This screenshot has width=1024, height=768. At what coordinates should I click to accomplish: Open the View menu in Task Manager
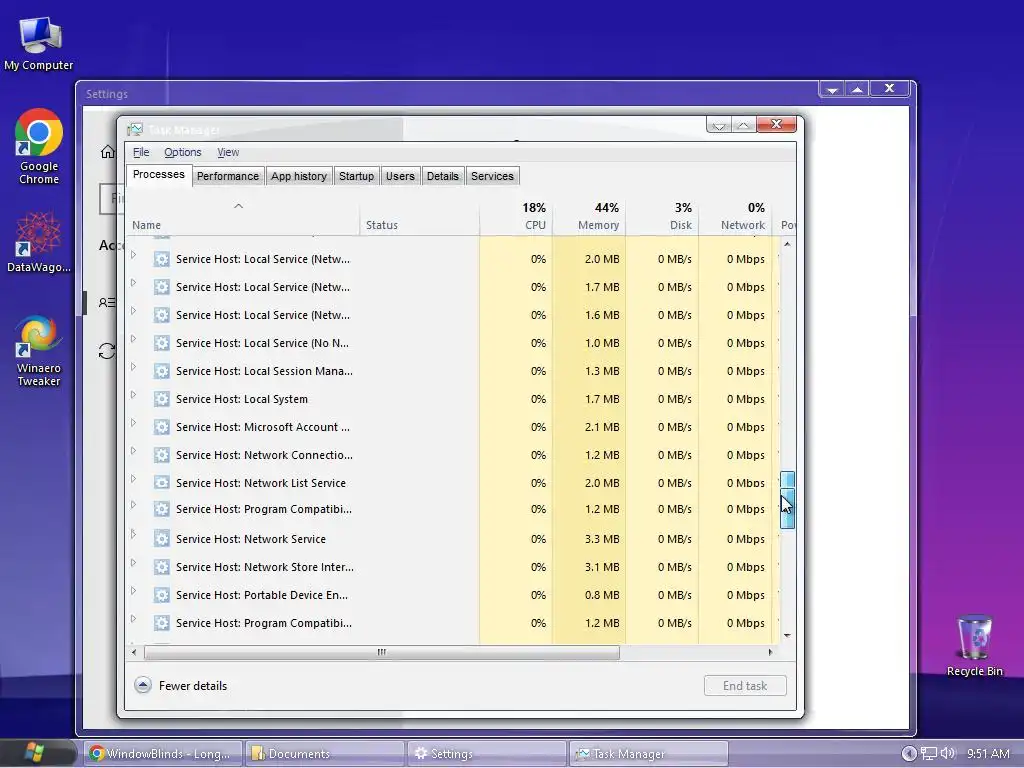click(228, 152)
